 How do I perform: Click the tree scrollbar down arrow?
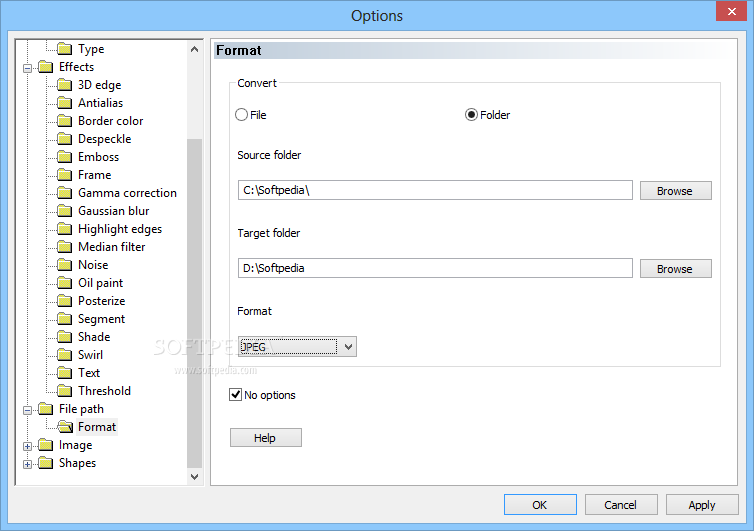pos(194,477)
